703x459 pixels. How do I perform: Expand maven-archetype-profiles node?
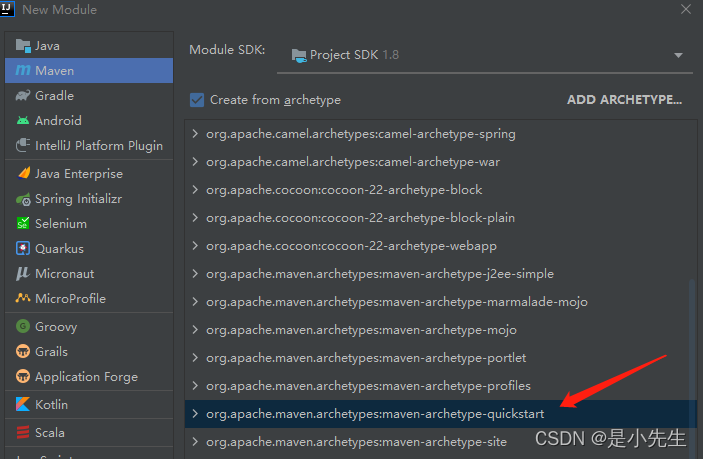point(195,385)
